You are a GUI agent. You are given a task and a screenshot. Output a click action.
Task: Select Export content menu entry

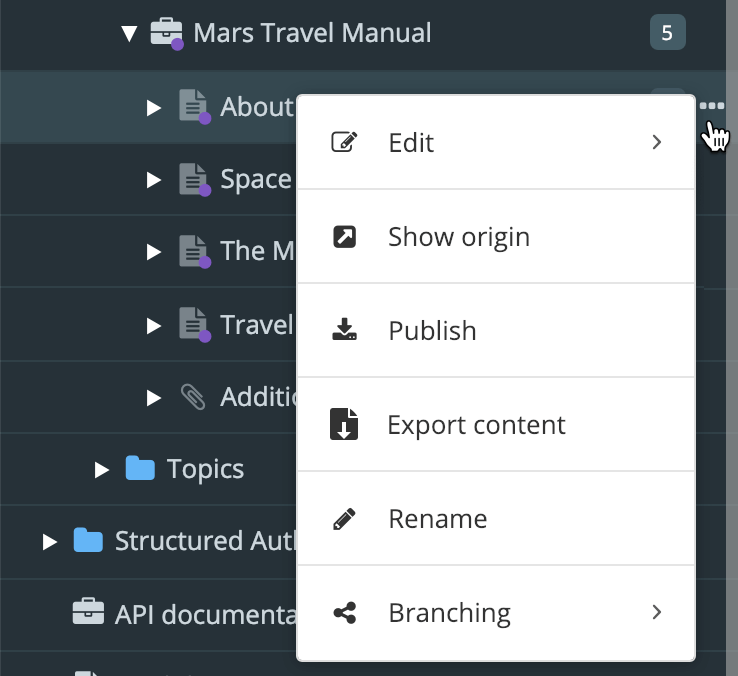[476, 425]
